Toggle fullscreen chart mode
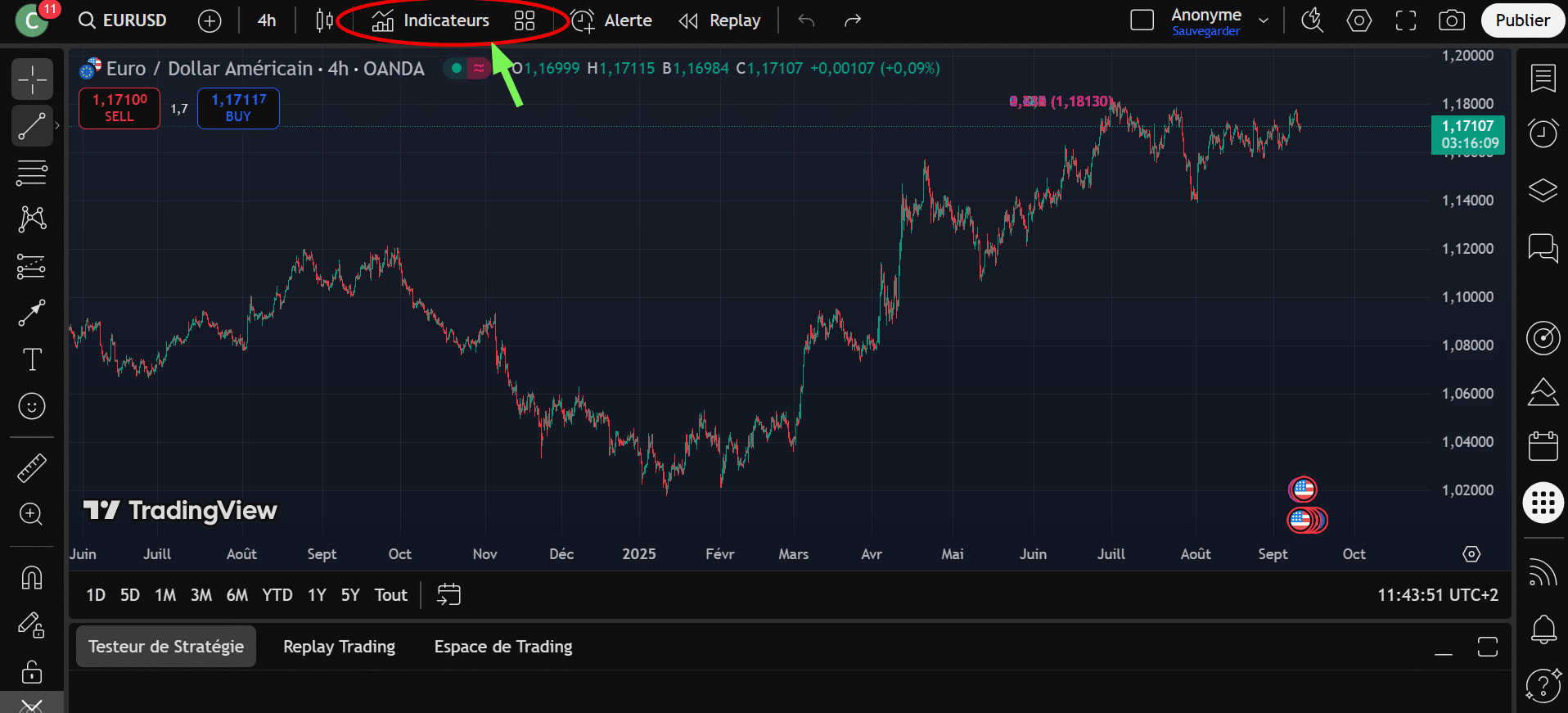 click(1406, 20)
